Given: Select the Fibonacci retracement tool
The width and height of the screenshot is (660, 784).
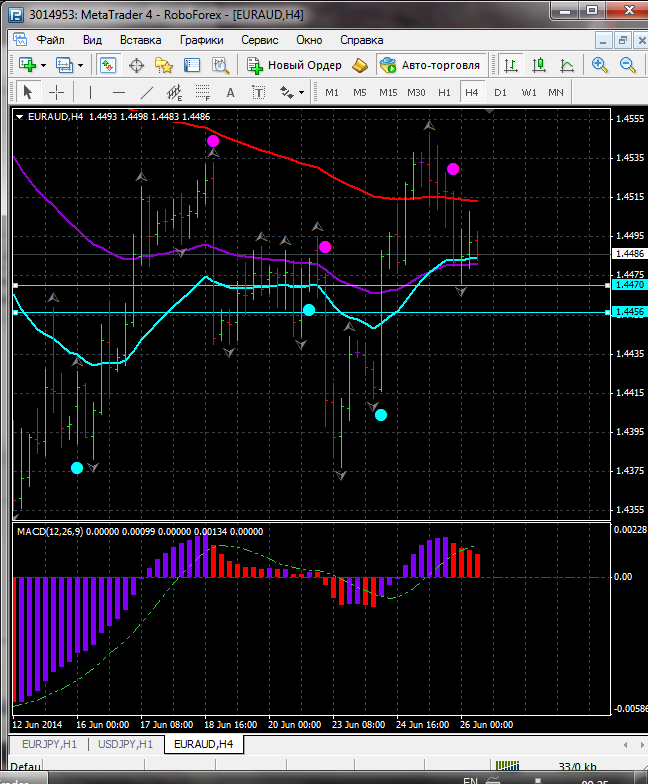Looking at the screenshot, I should 202,92.
